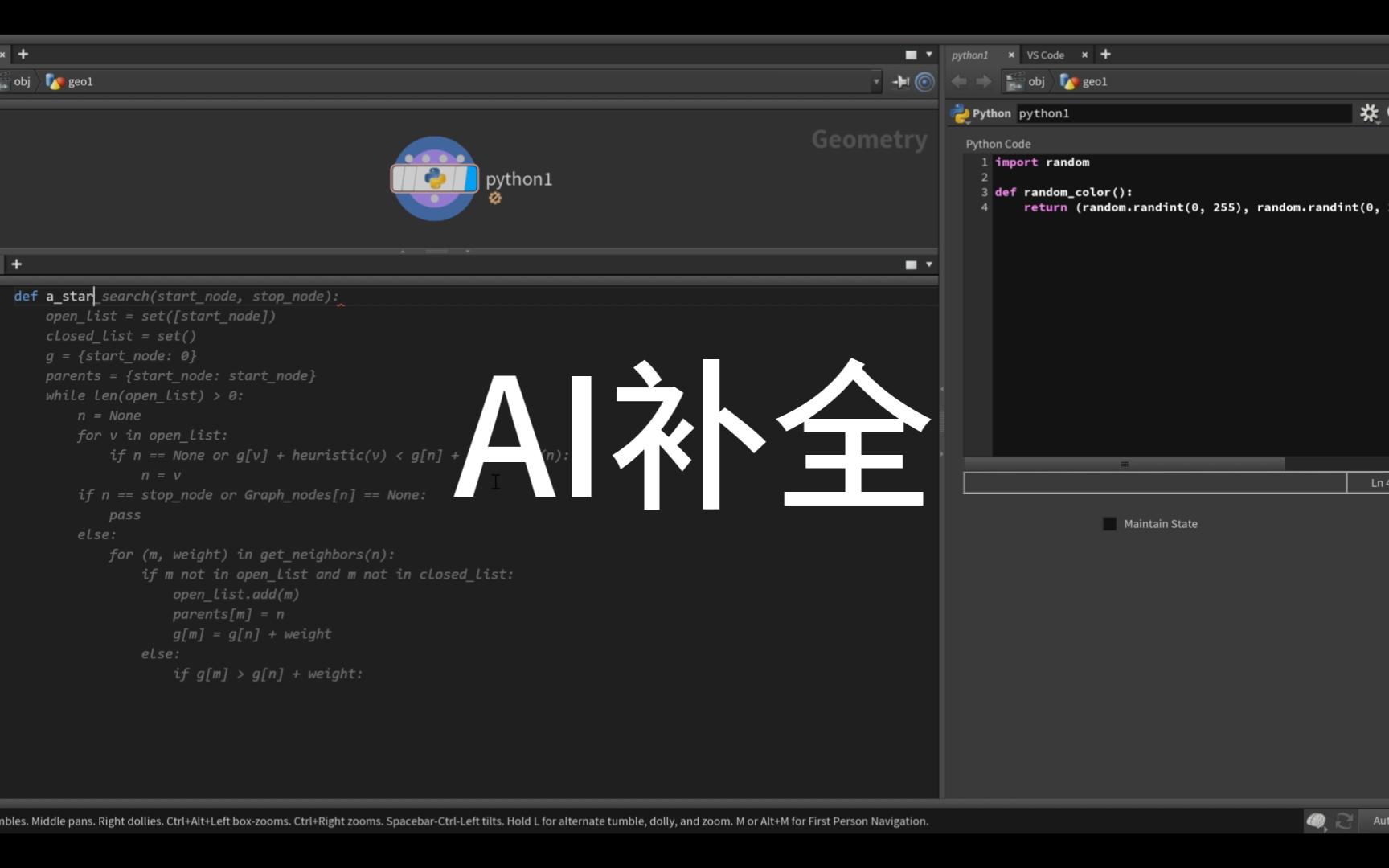Viewport: 1389px width, 868px height.
Task: Enable the Maintain State checkbox
Action: tap(1110, 523)
